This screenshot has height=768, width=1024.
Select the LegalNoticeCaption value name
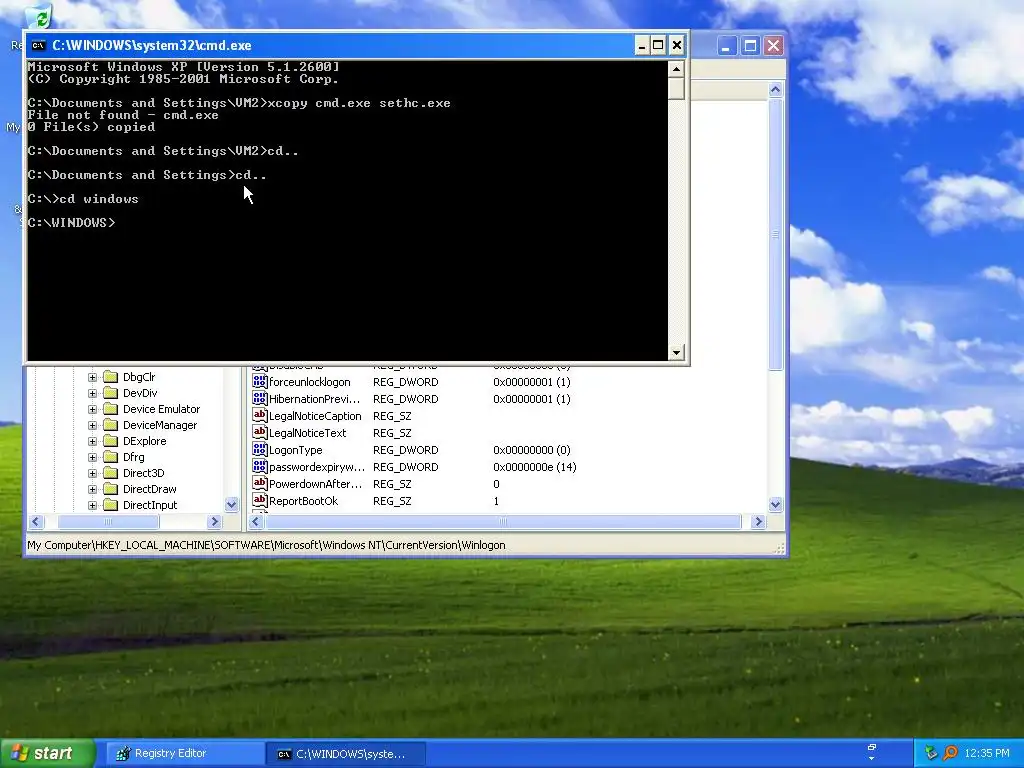[315, 416]
